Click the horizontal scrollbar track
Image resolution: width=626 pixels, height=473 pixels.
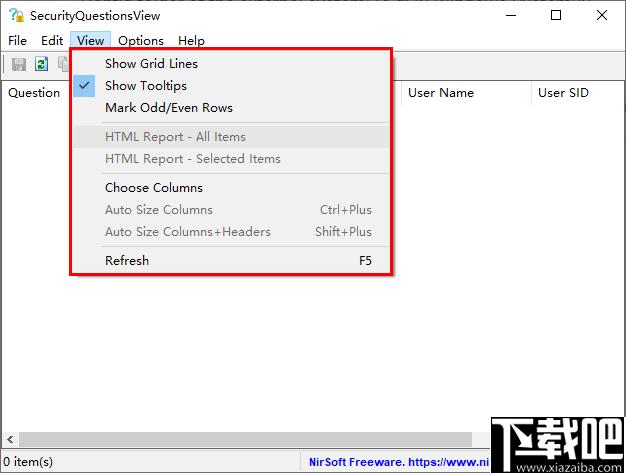click(x=246, y=439)
